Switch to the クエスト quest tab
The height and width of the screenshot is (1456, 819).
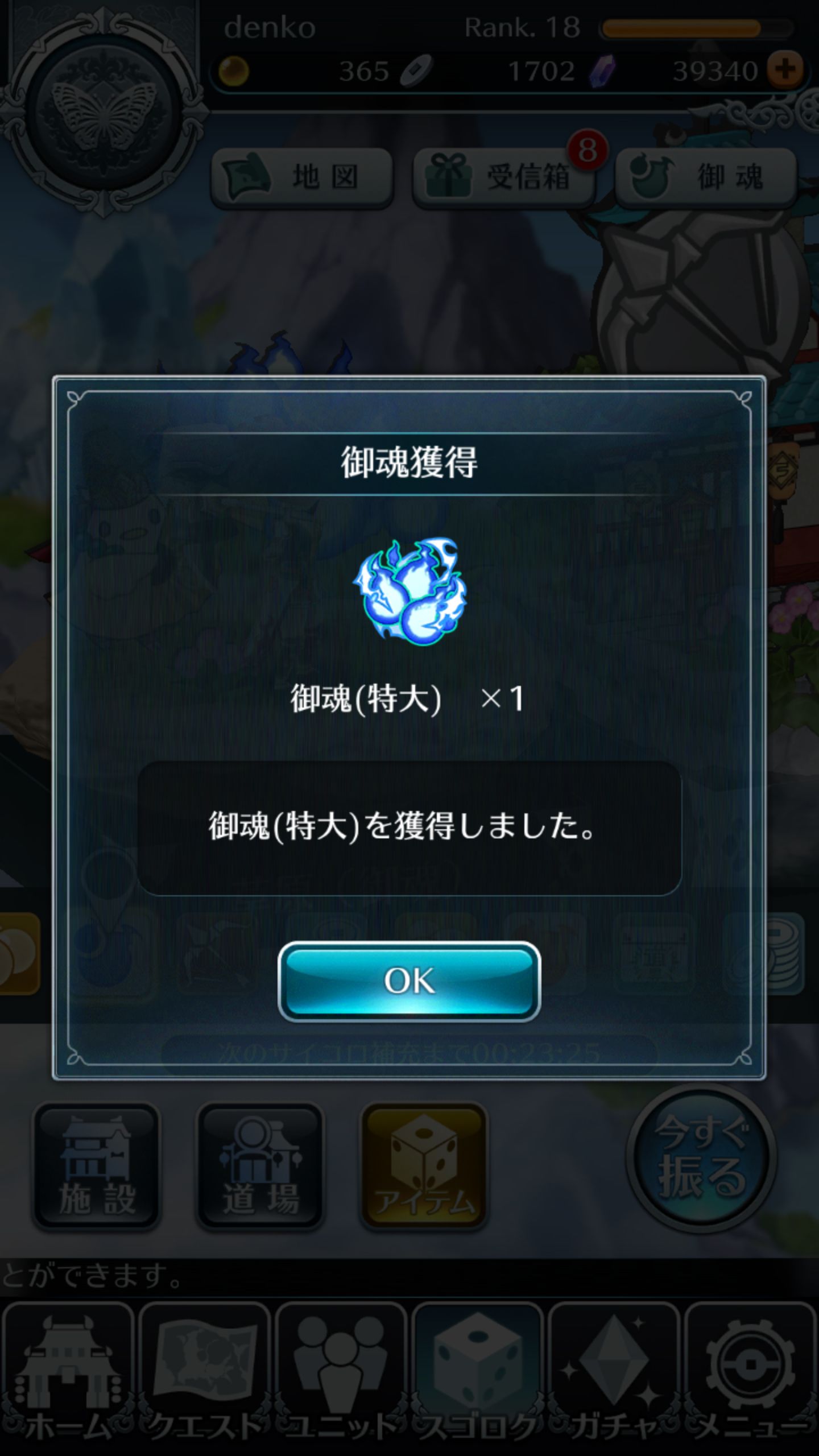click(x=205, y=1376)
